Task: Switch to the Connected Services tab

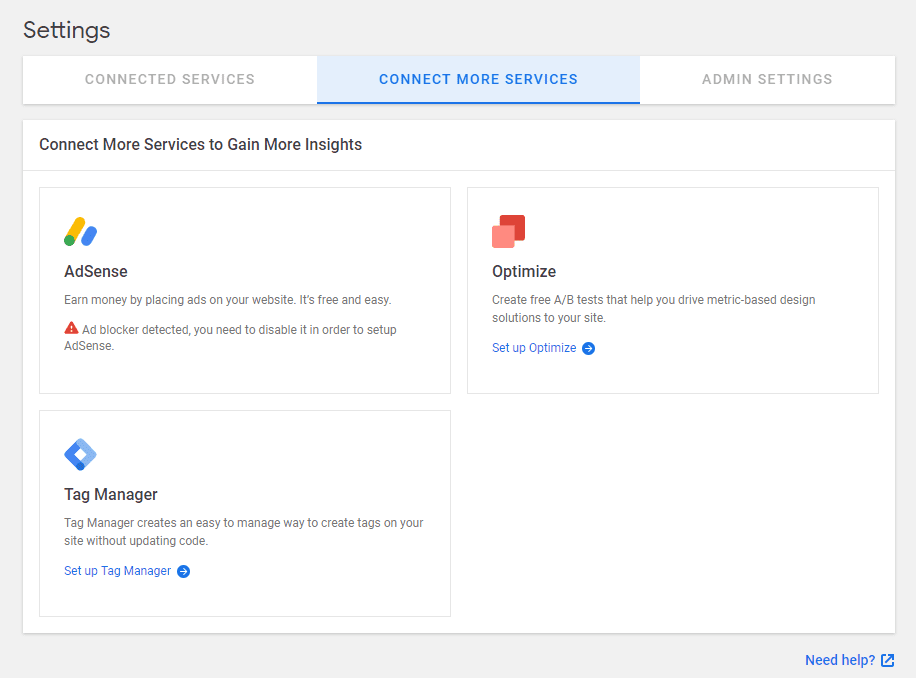Action: coord(169,79)
